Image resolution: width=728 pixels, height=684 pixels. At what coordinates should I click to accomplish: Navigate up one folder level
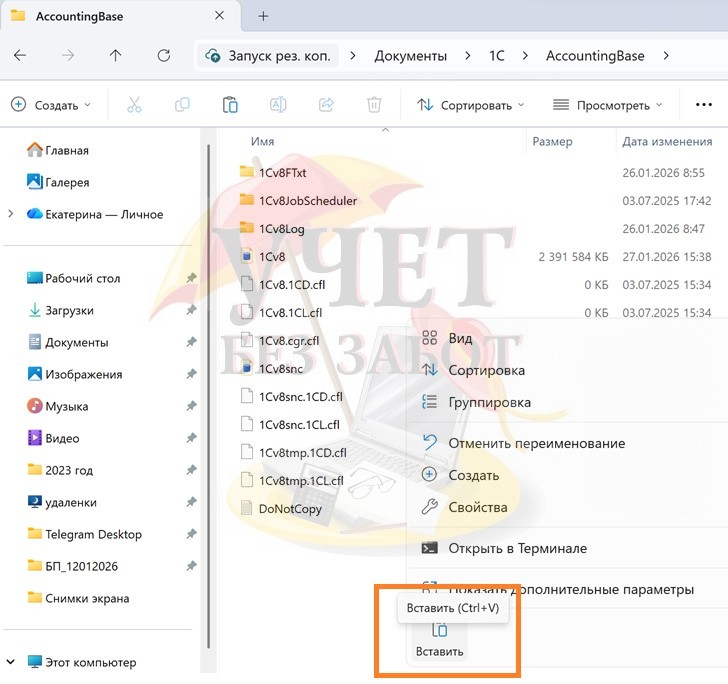tap(115, 56)
